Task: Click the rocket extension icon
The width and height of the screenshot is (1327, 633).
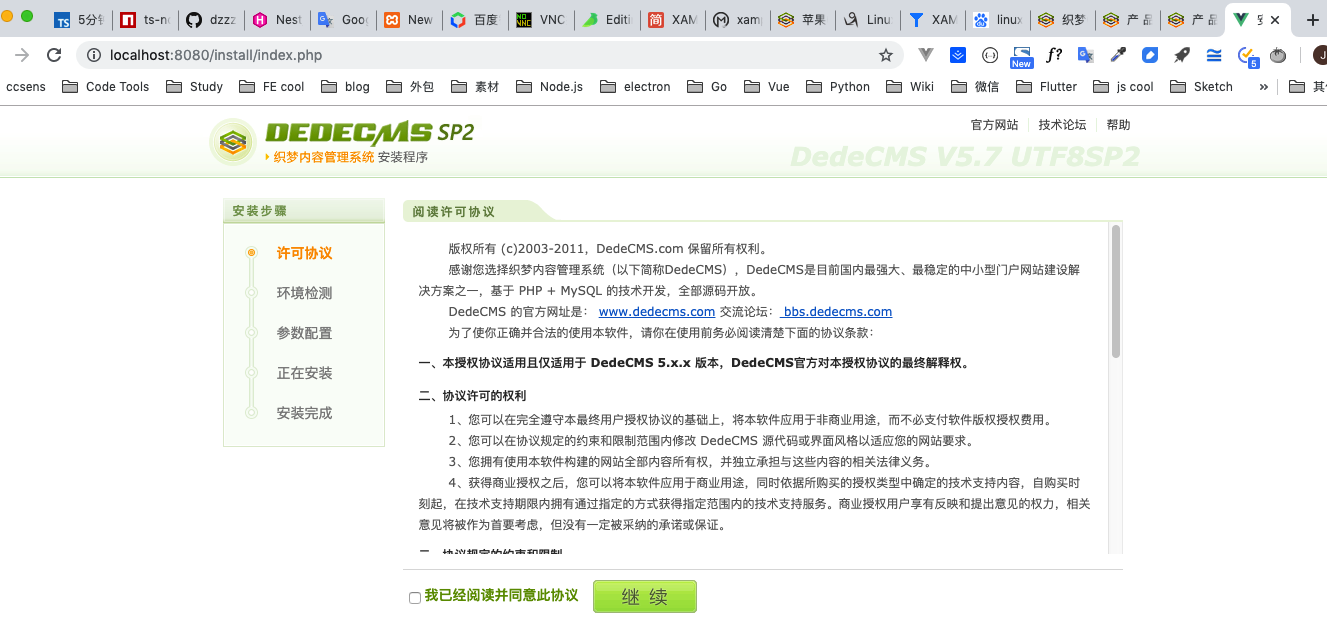Action: (1182, 55)
